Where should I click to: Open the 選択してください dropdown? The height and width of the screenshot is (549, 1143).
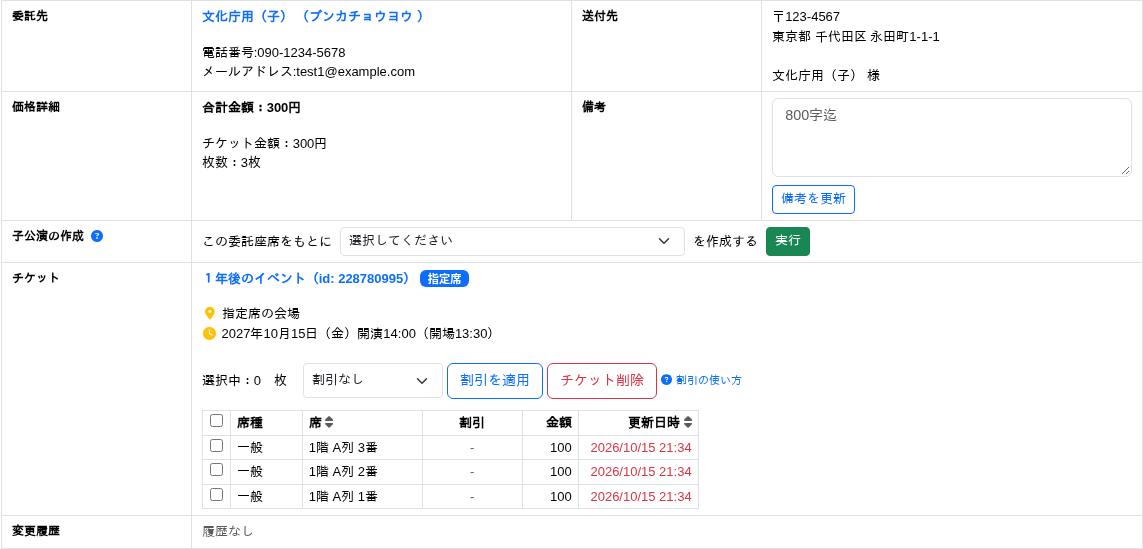(x=512, y=241)
